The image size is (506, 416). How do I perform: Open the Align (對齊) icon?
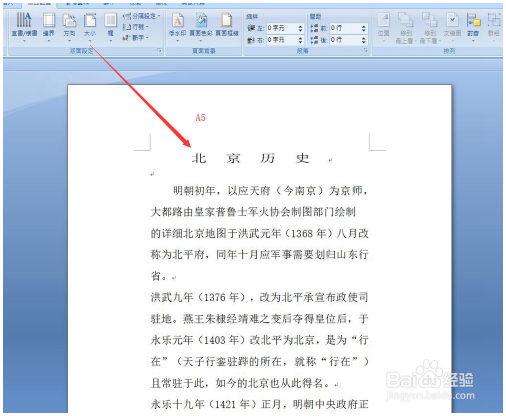(x=473, y=27)
